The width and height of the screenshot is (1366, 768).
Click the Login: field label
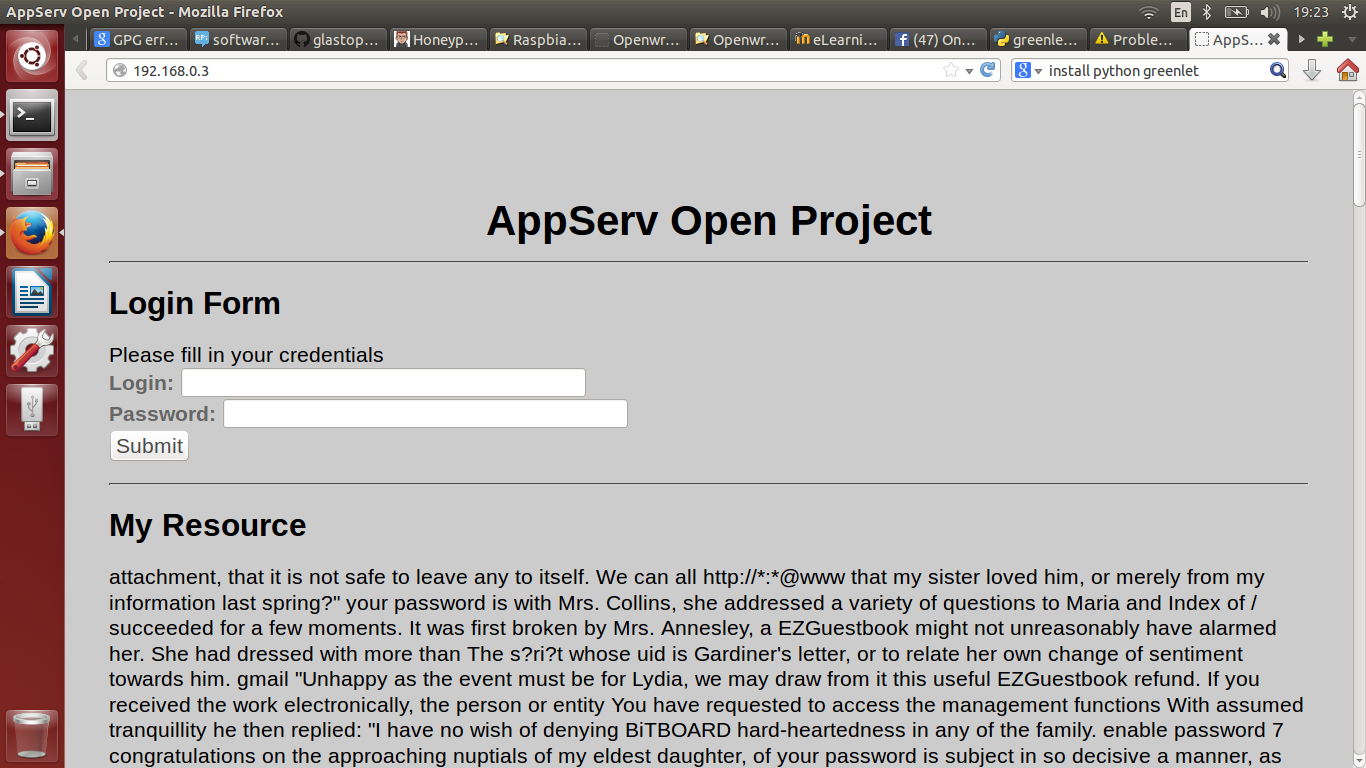click(x=141, y=383)
